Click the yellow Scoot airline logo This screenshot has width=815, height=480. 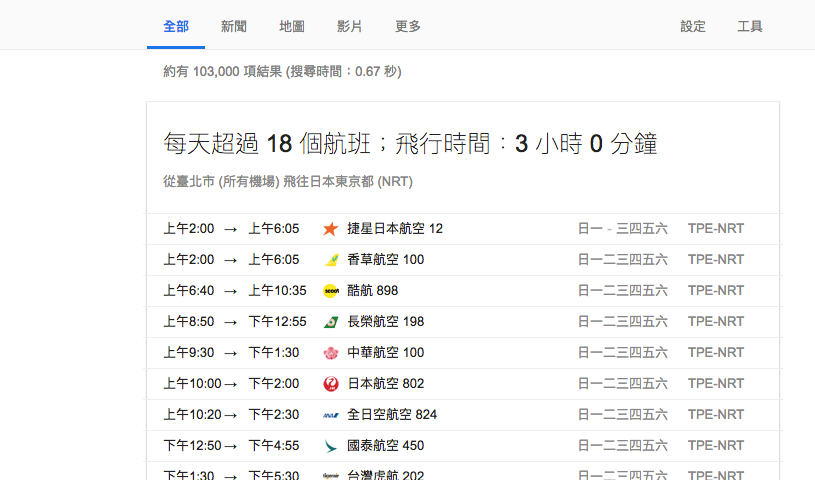pos(331,291)
